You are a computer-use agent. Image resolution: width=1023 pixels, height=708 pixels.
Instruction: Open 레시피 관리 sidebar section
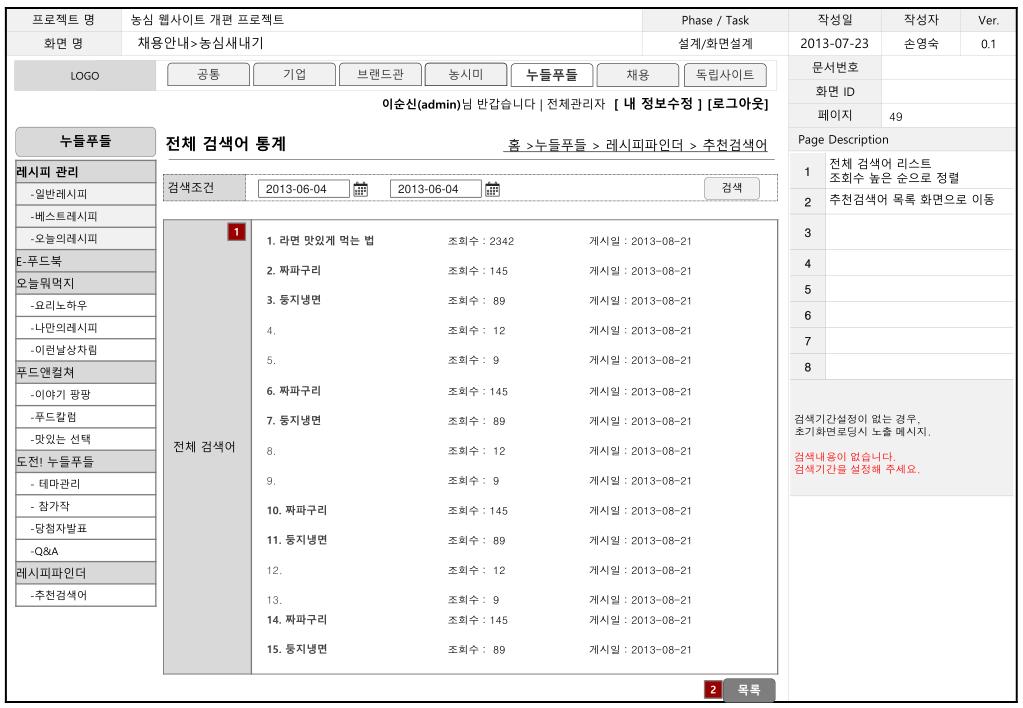(85, 172)
